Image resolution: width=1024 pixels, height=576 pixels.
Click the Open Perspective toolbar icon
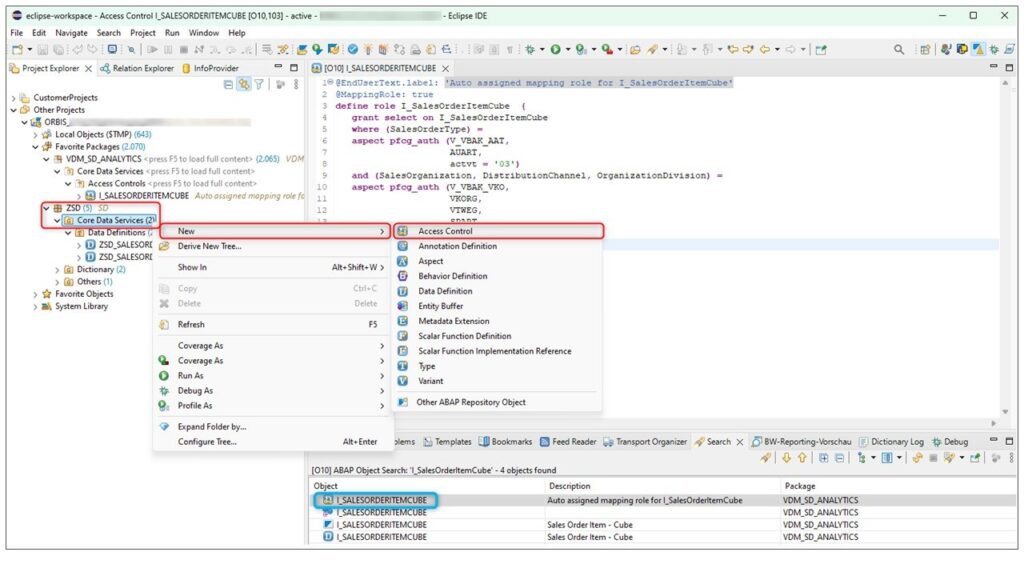pyautogui.click(x=925, y=50)
